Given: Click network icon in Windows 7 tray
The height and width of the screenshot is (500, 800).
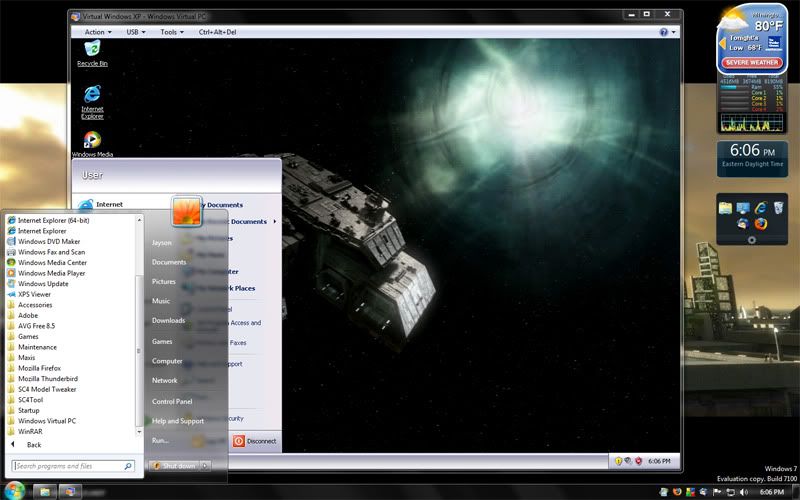Looking at the screenshot, I should pos(730,492).
